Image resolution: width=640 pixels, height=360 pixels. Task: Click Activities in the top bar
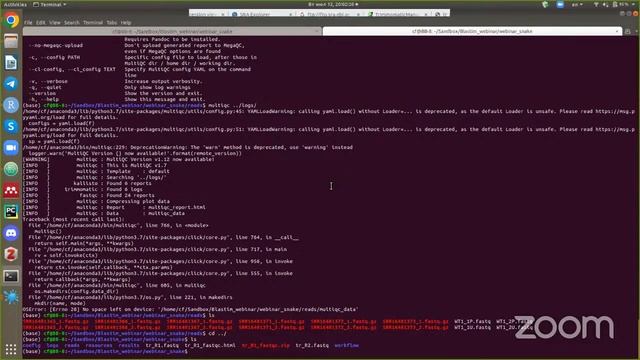(15, 4)
